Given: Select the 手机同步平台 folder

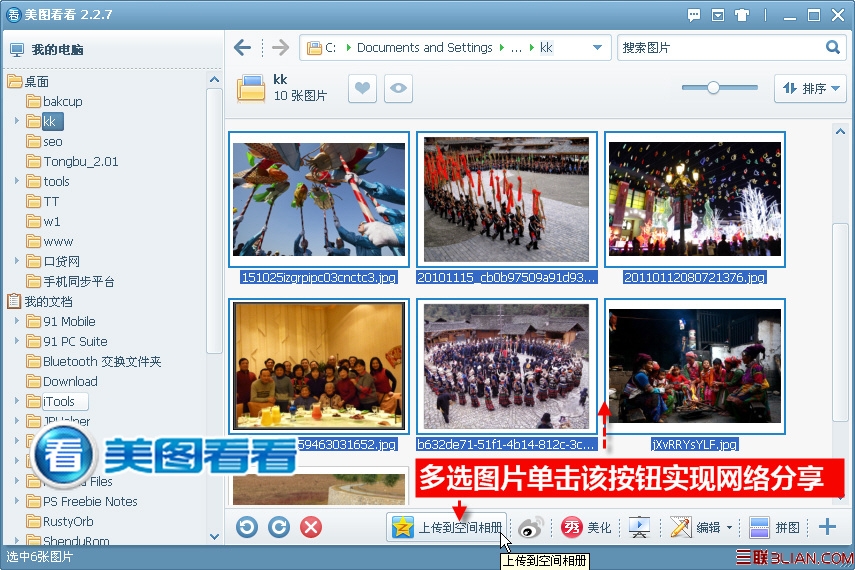Looking at the screenshot, I should coord(71,281).
